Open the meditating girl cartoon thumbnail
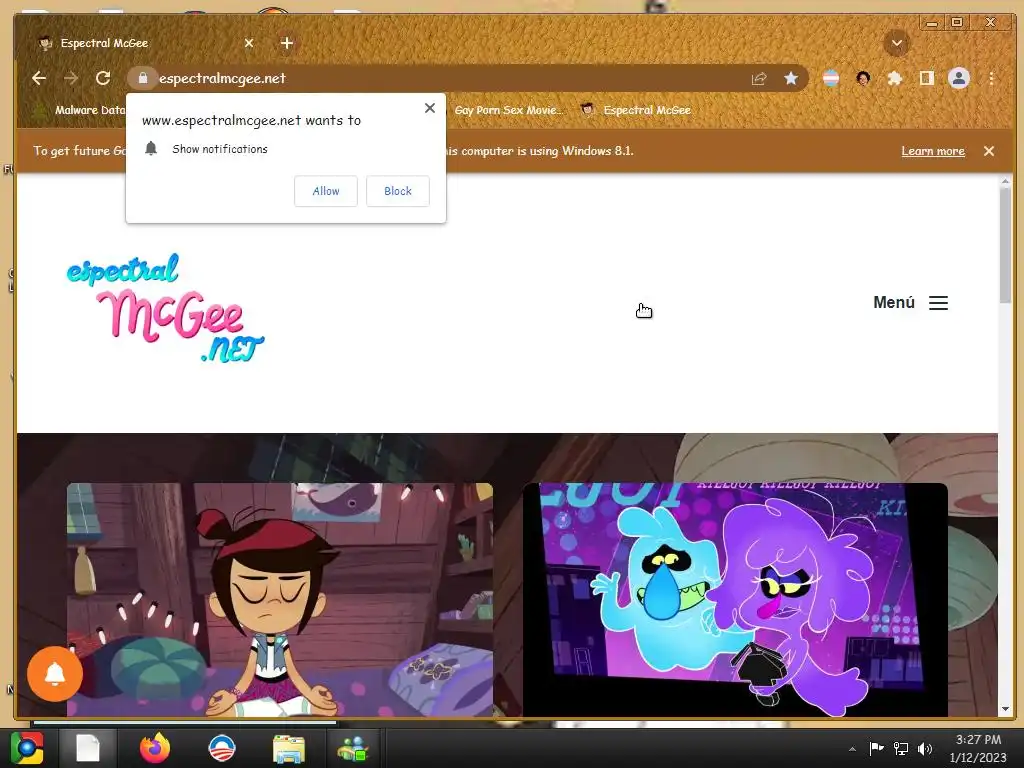 tap(280, 600)
